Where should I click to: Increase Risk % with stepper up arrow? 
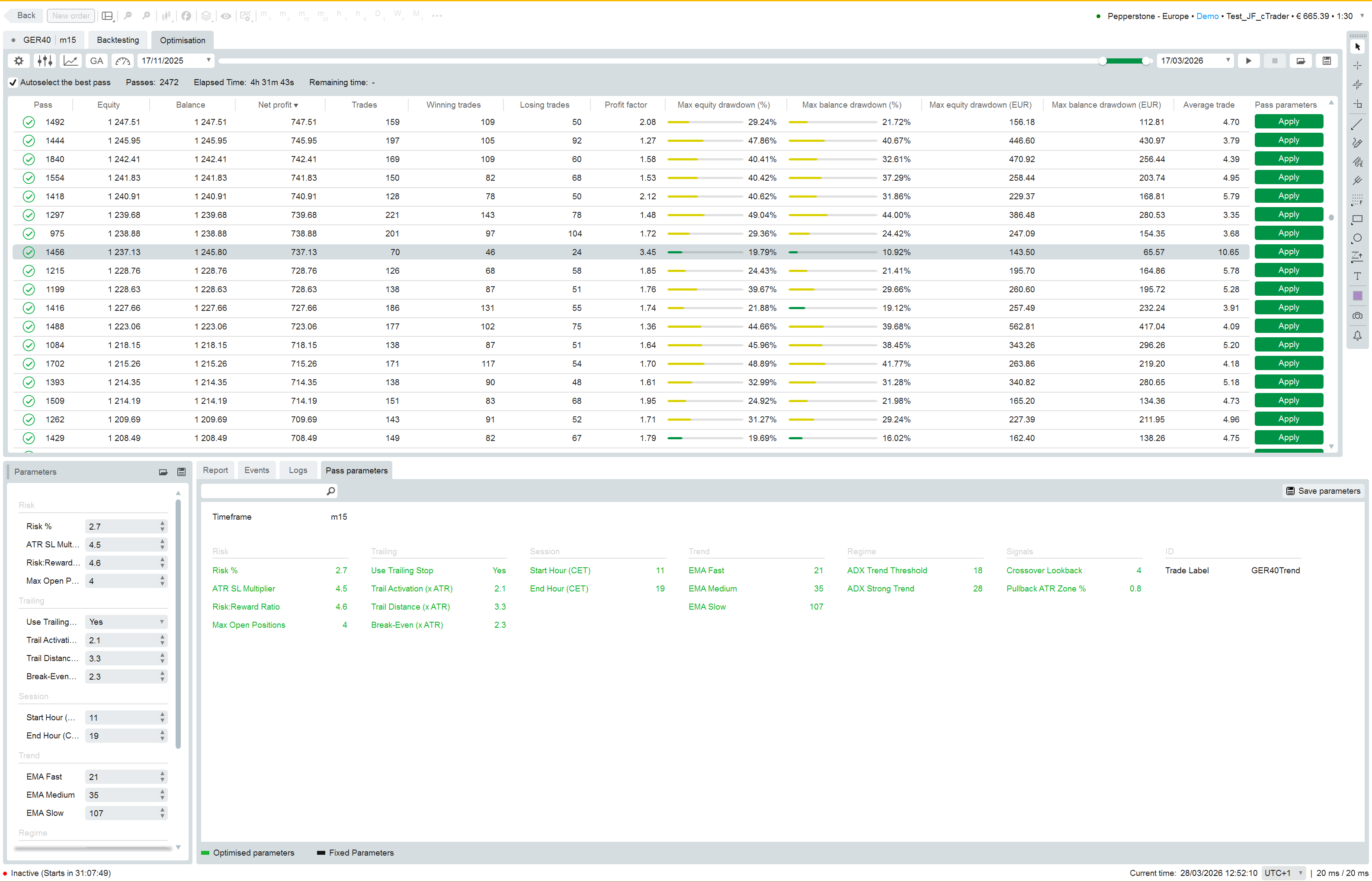click(x=163, y=523)
